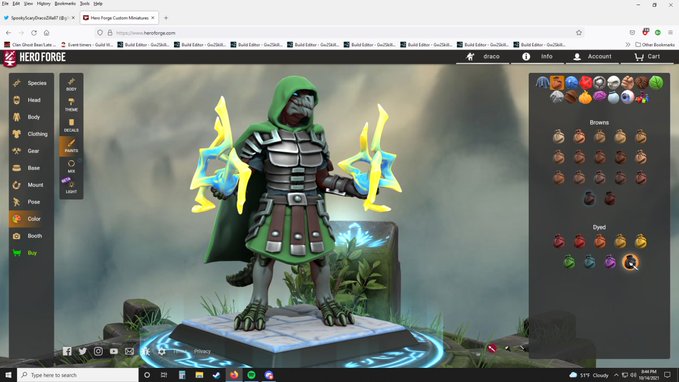Open the Base category
Image resolution: width=679 pixels, height=382 pixels.
point(31,168)
